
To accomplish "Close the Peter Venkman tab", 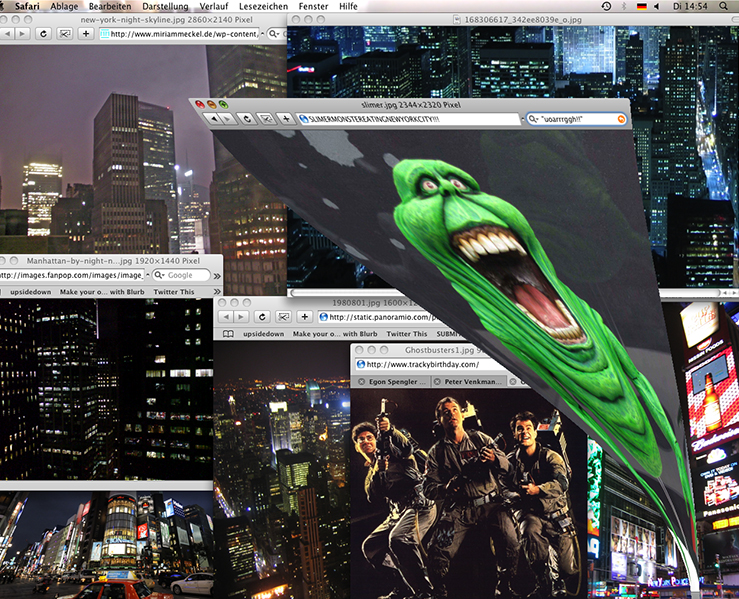I will [x=436, y=382].
